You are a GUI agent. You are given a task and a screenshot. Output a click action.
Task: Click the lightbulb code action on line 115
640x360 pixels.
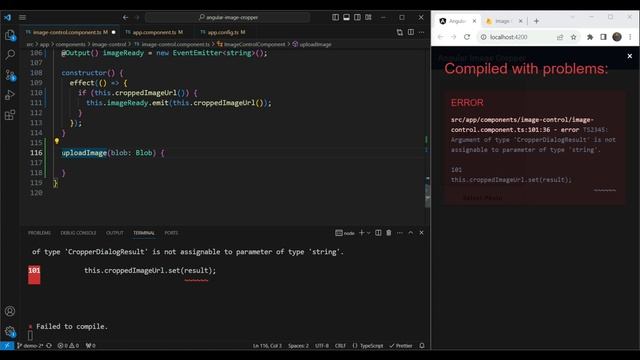click(x=57, y=141)
